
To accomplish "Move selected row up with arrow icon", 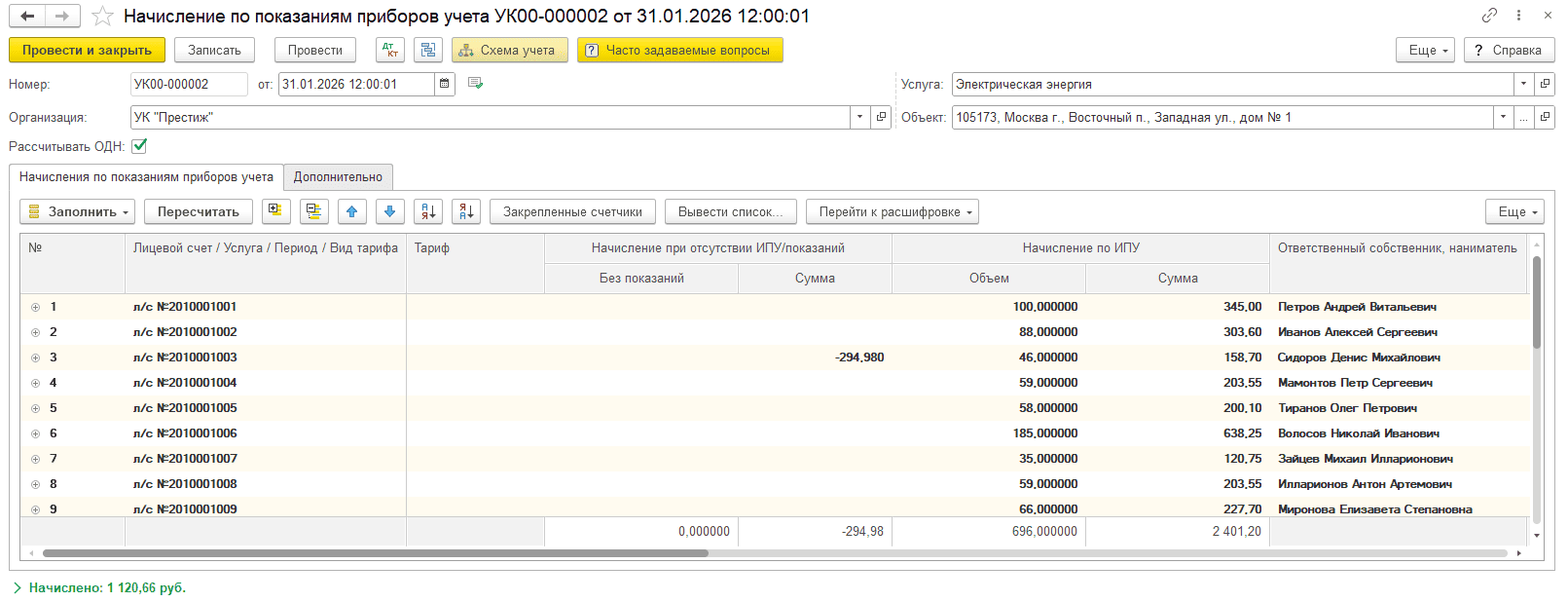I will click(x=351, y=211).
